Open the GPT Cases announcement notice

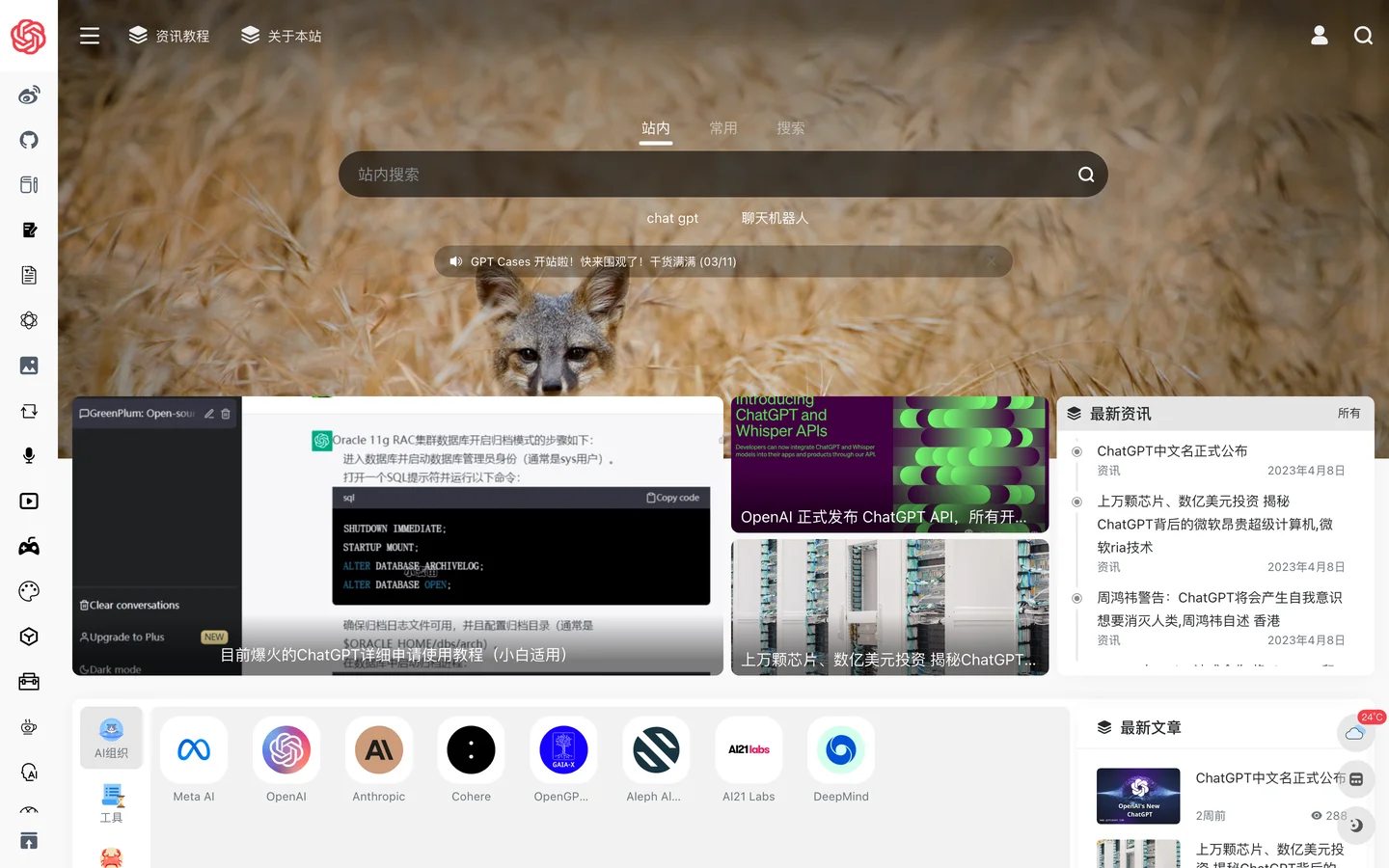click(604, 261)
